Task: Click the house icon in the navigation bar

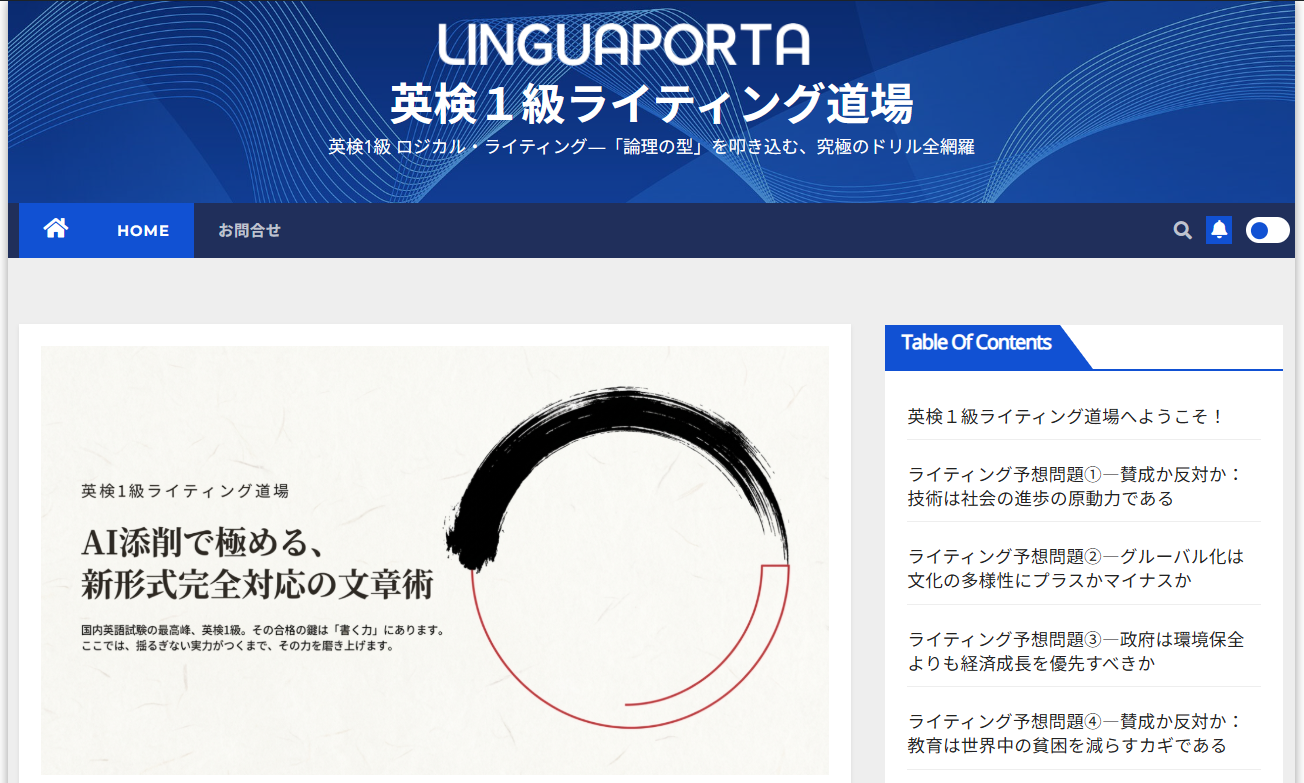Action: [x=55, y=229]
